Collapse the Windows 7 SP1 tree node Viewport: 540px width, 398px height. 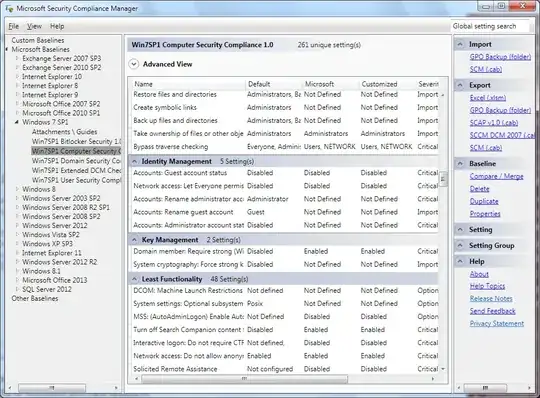tap(17, 122)
